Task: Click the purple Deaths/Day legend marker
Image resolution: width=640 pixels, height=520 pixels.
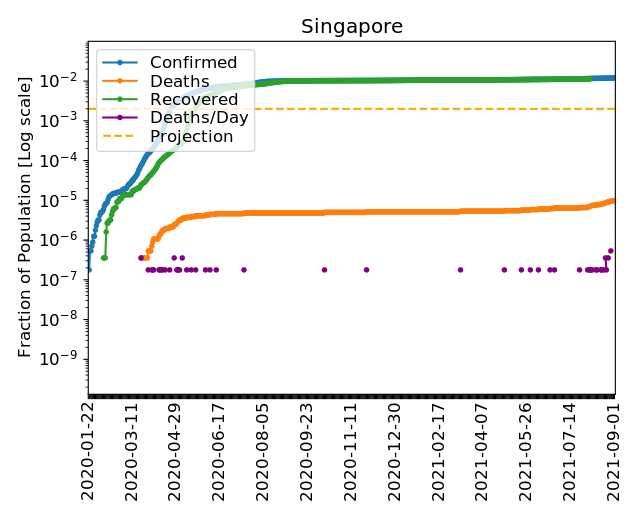Action: point(119,117)
